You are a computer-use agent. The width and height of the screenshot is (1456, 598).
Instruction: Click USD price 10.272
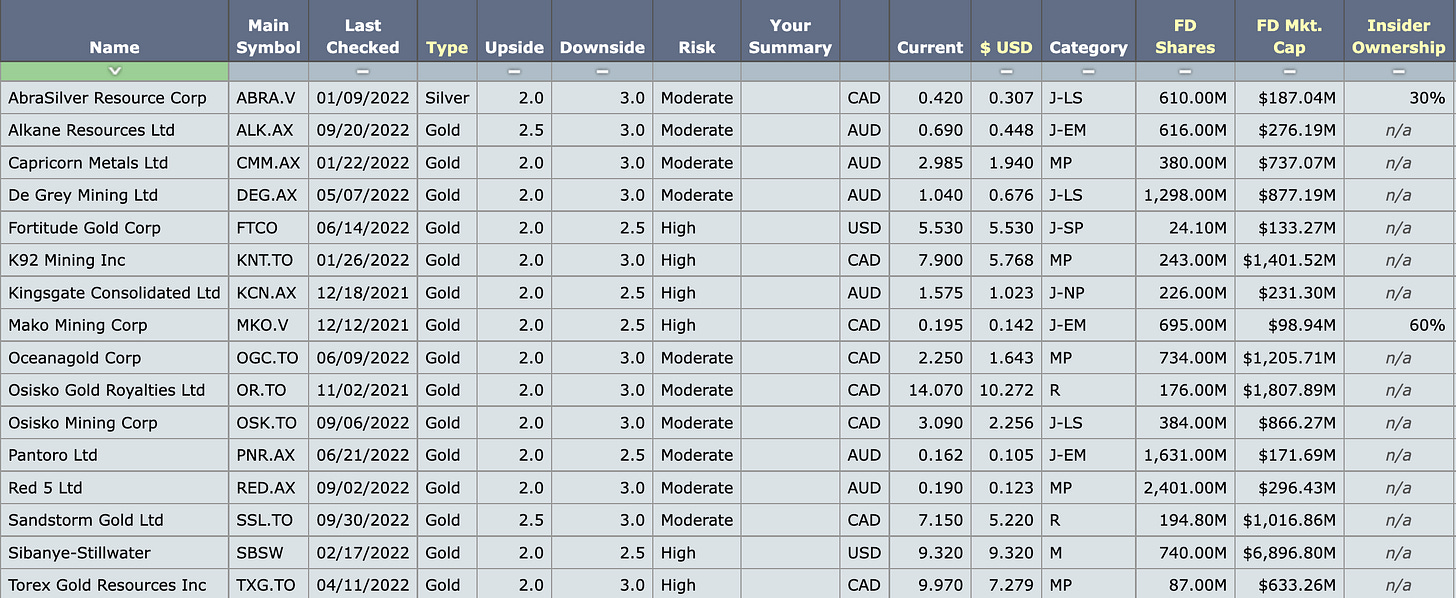[1006, 390]
